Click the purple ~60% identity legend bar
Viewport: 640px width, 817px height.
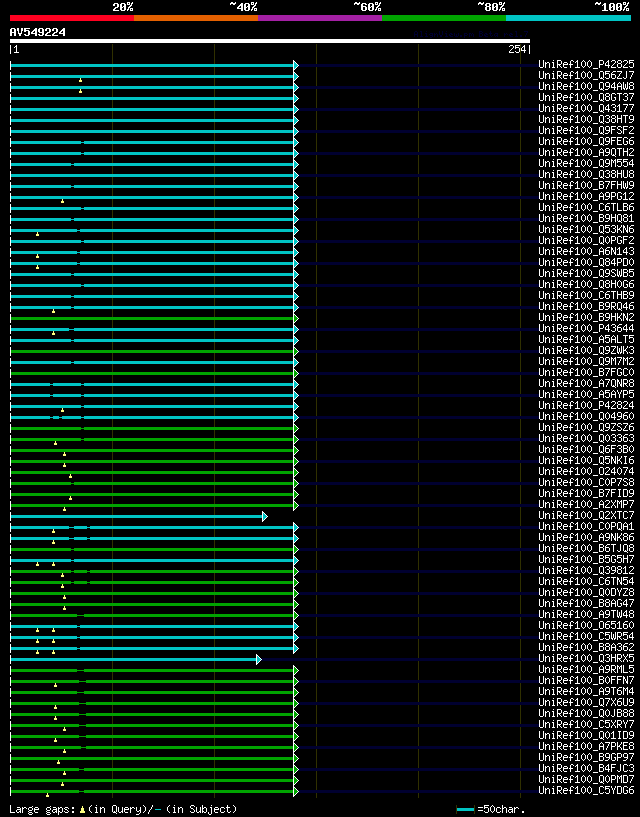point(320,18)
